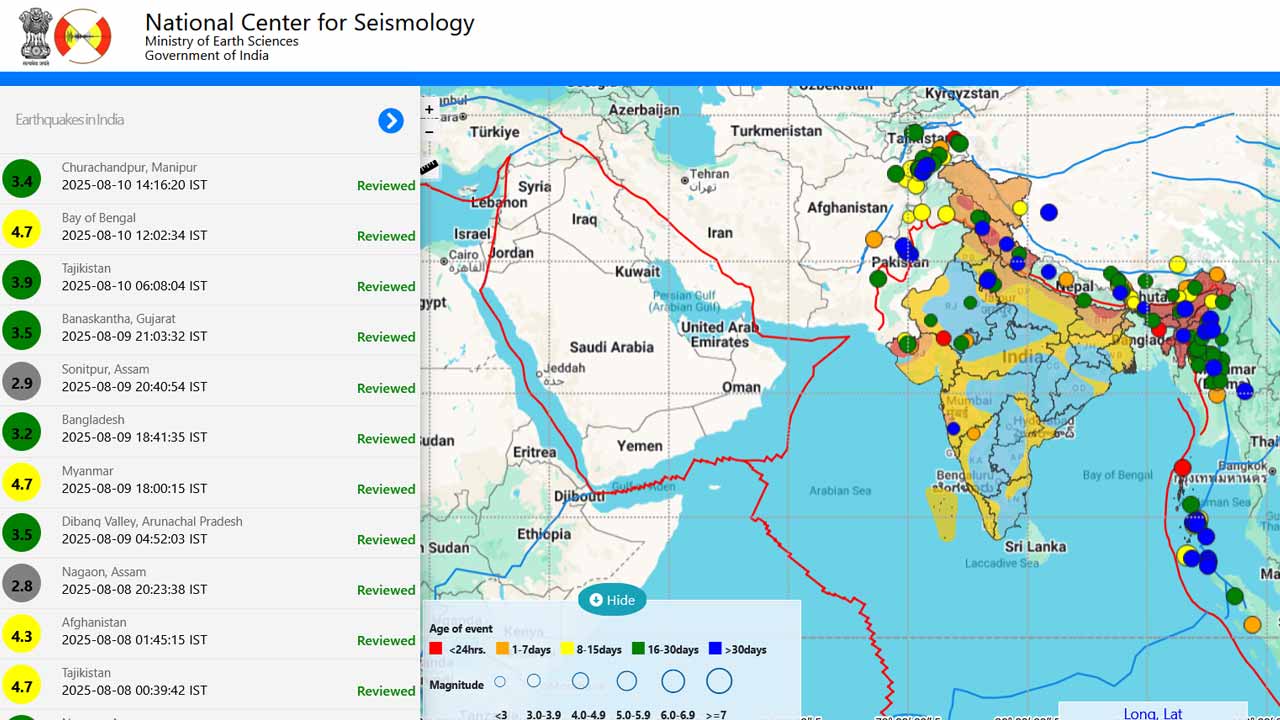Hide the map legend panel
Screen dimensions: 1280x720
612,600
